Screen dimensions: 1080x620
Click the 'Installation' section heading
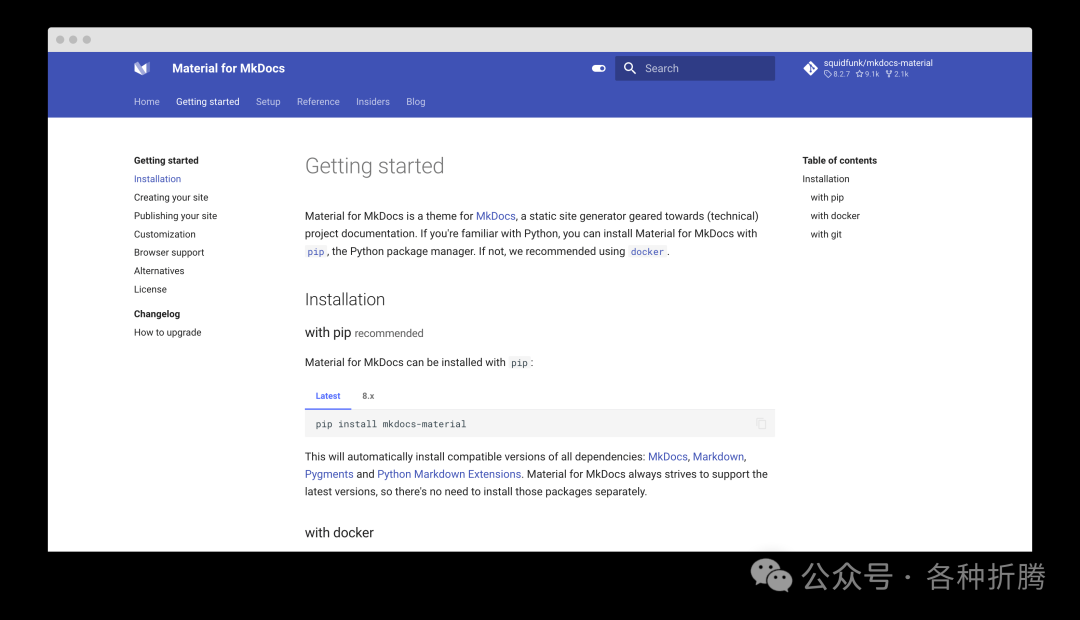pyautogui.click(x=345, y=300)
